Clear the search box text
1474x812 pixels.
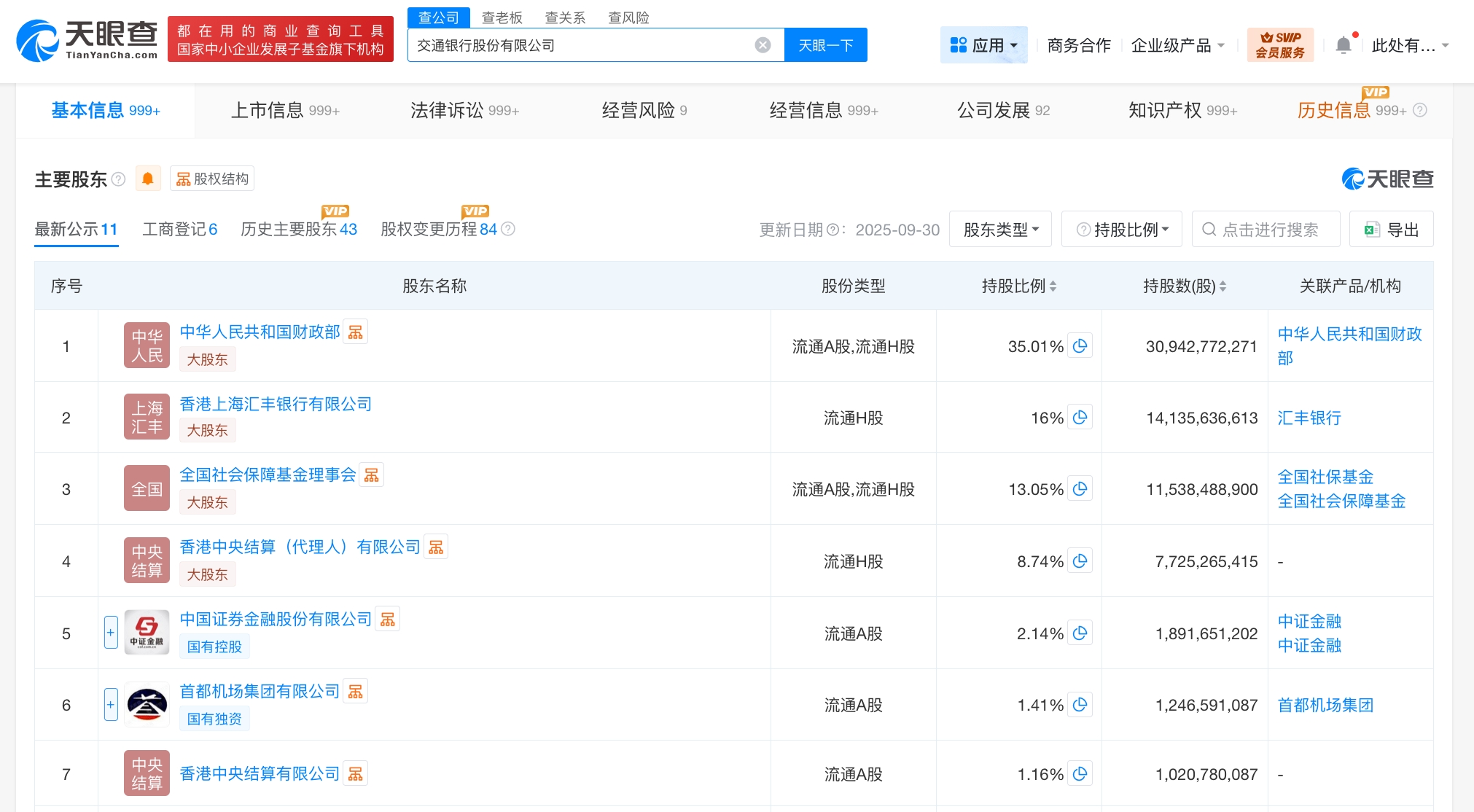coord(763,45)
